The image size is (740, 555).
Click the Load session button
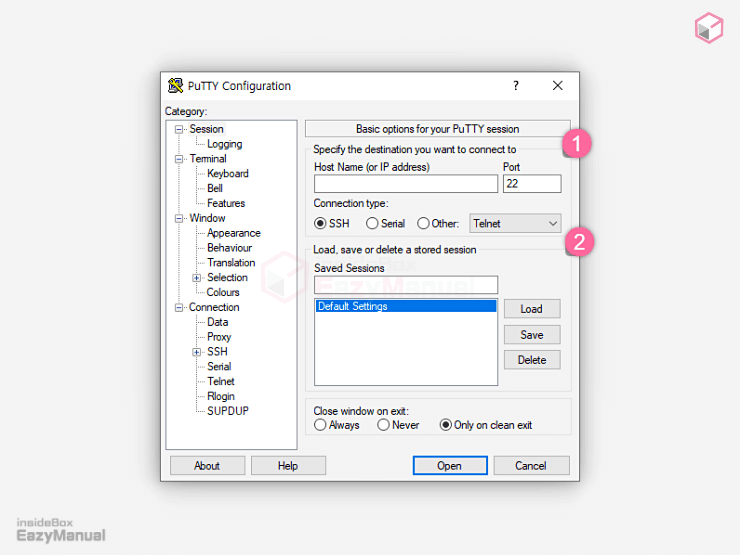click(532, 309)
